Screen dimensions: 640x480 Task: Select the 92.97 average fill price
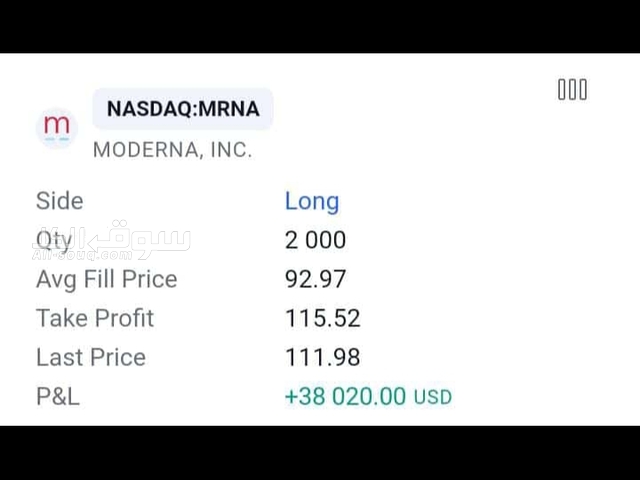click(x=315, y=279)
